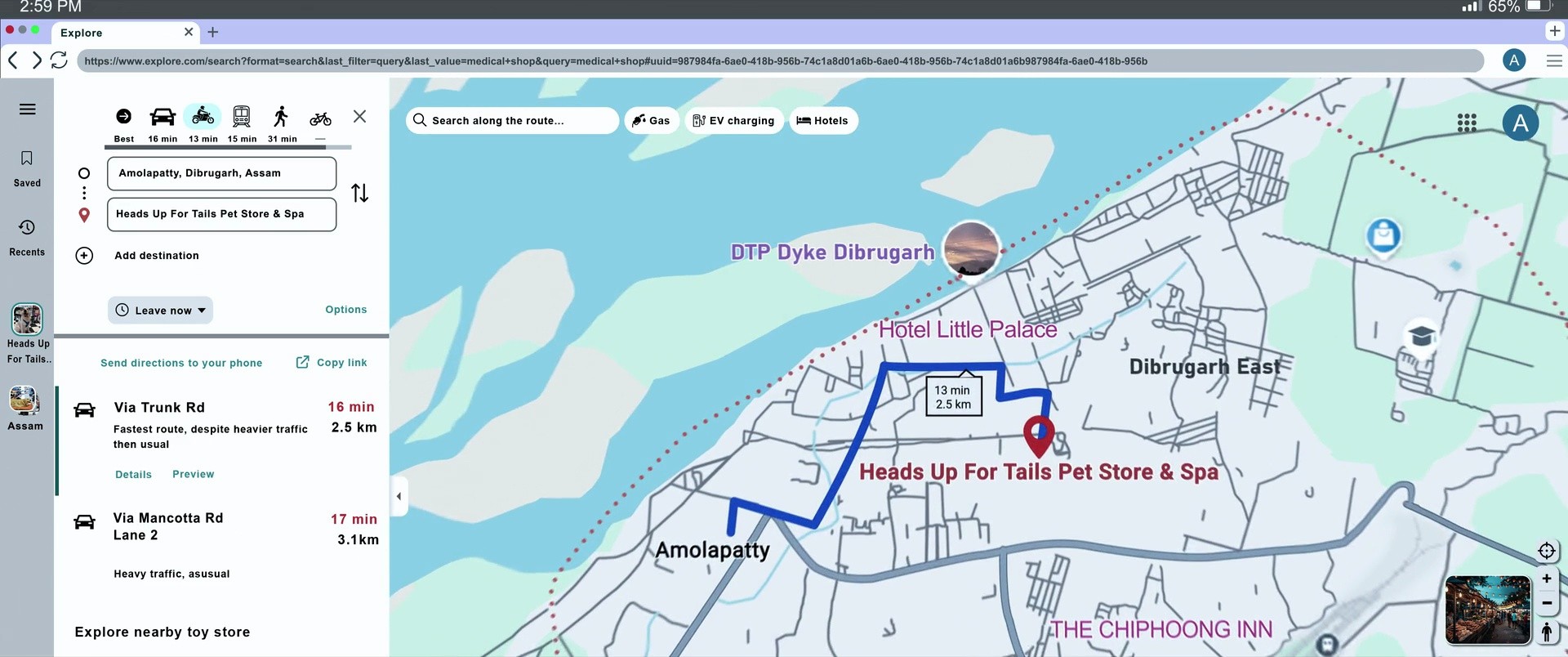Click Add destination plus icon
The width and height of the screenshot is (1568, 657).
click(84, 256)
